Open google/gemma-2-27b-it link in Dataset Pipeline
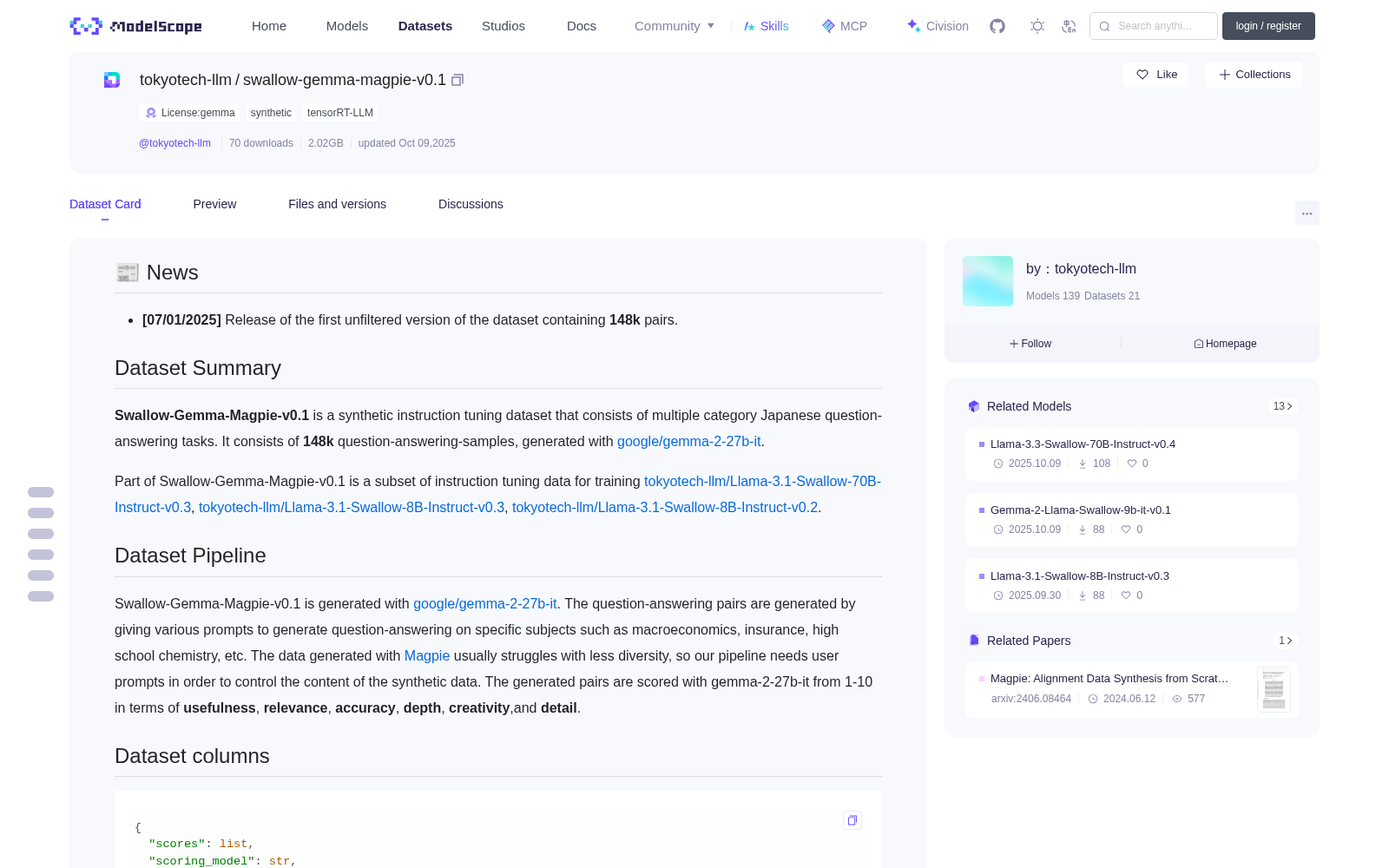Image resolution: width=1389 pixels, height=868 pixels. pos(485,603)
